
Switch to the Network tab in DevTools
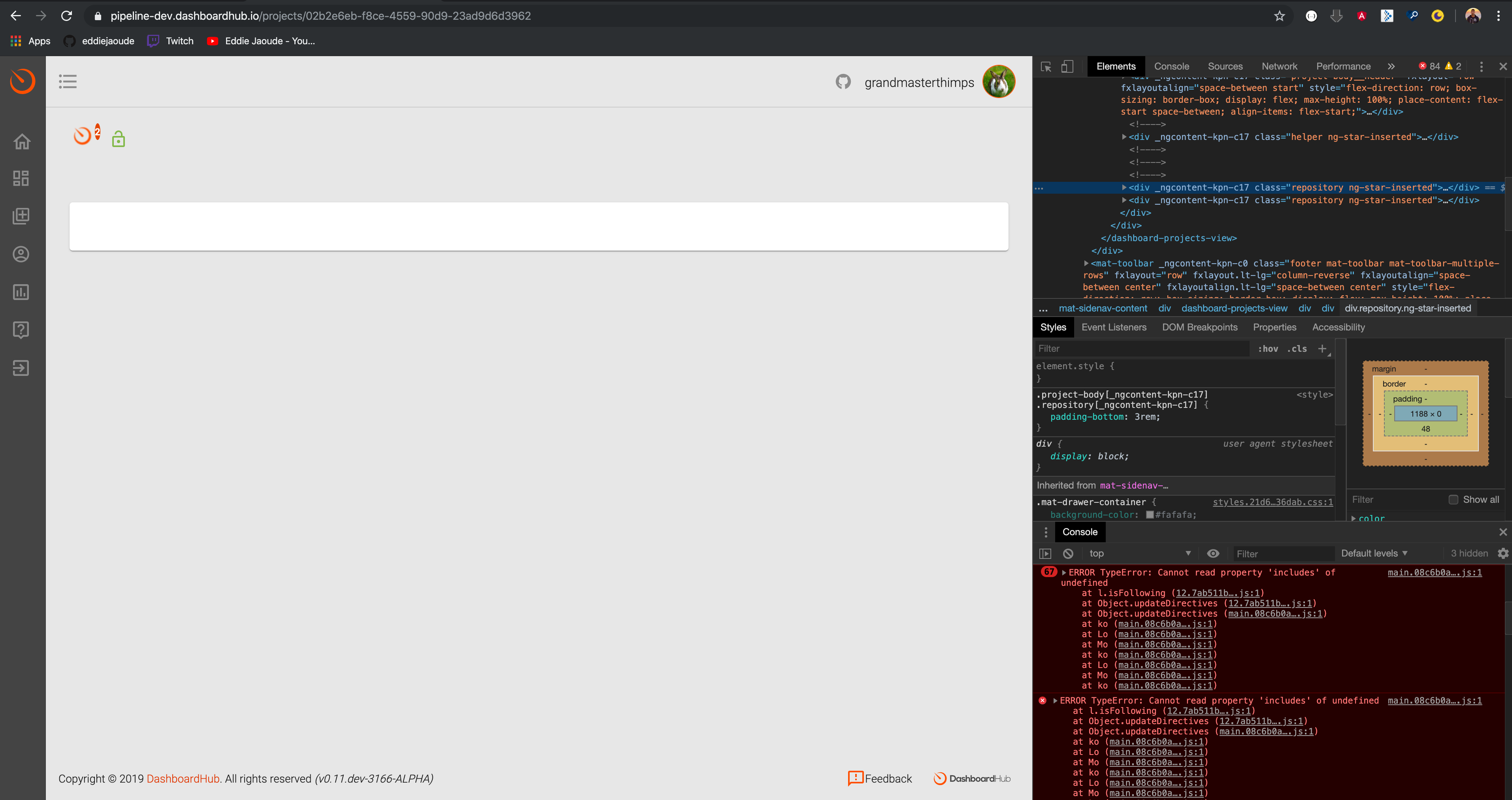tap(1279, 66)
